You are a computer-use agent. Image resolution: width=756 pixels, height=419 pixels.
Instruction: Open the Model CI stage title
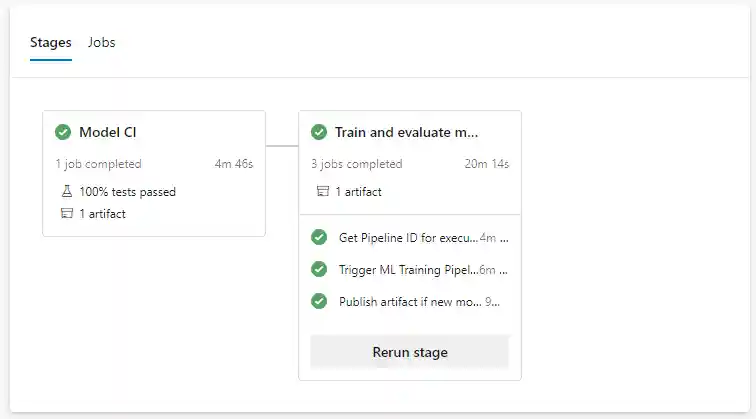point(108,132)
